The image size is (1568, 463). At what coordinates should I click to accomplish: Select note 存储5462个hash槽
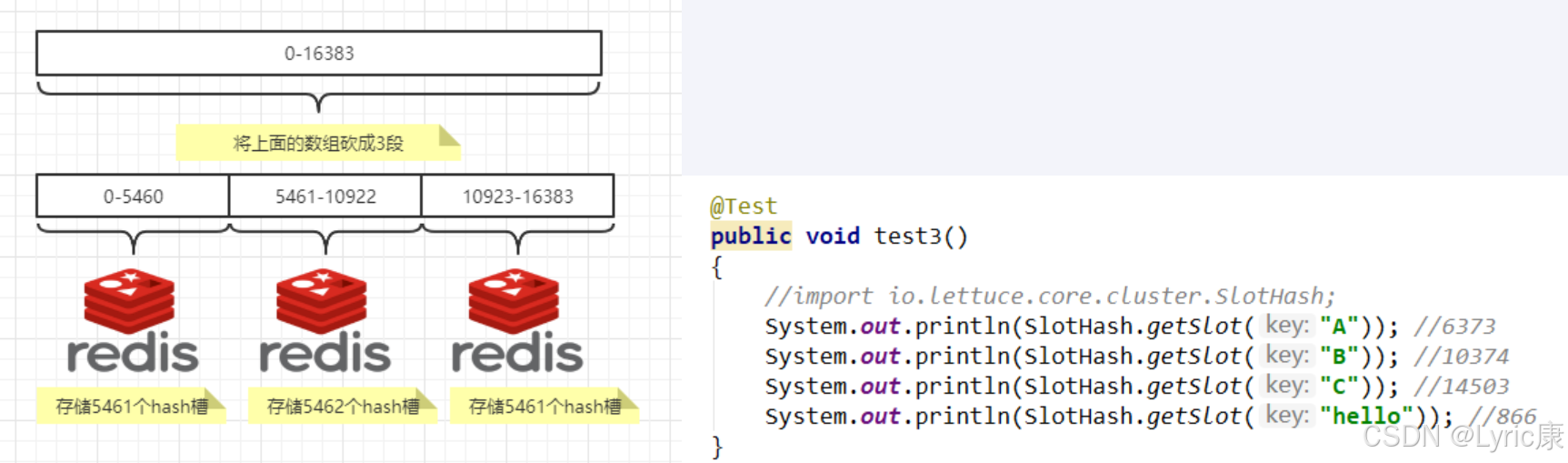343,406
